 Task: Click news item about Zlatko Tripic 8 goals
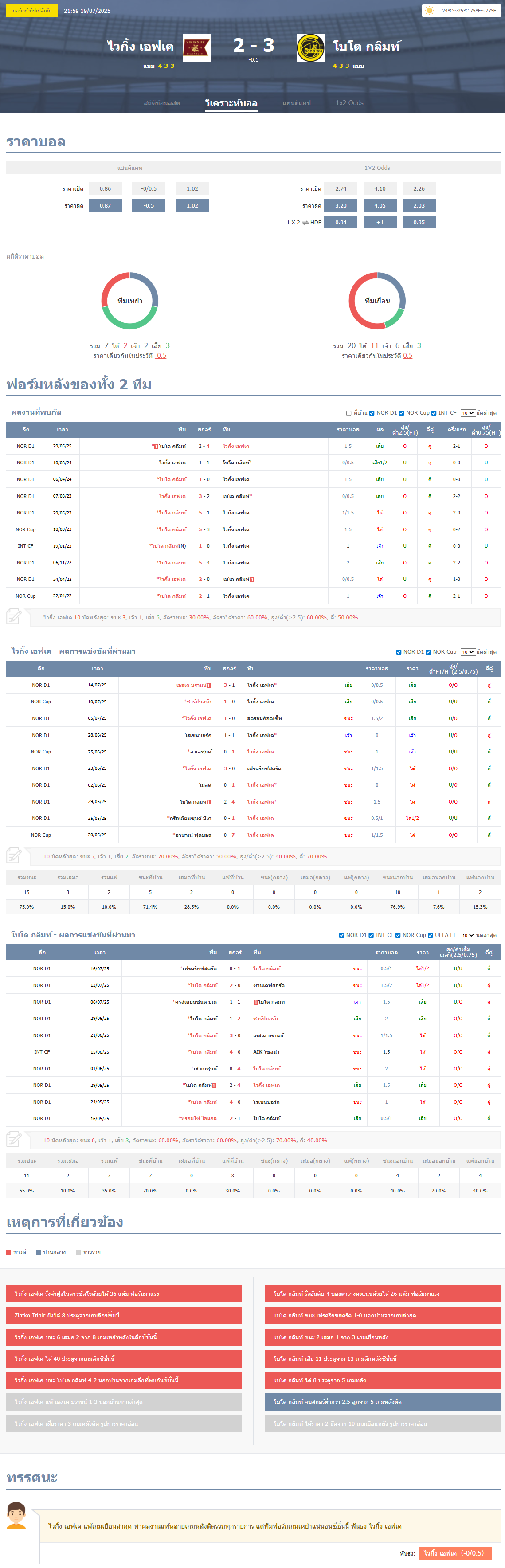tap(124, 1315)
